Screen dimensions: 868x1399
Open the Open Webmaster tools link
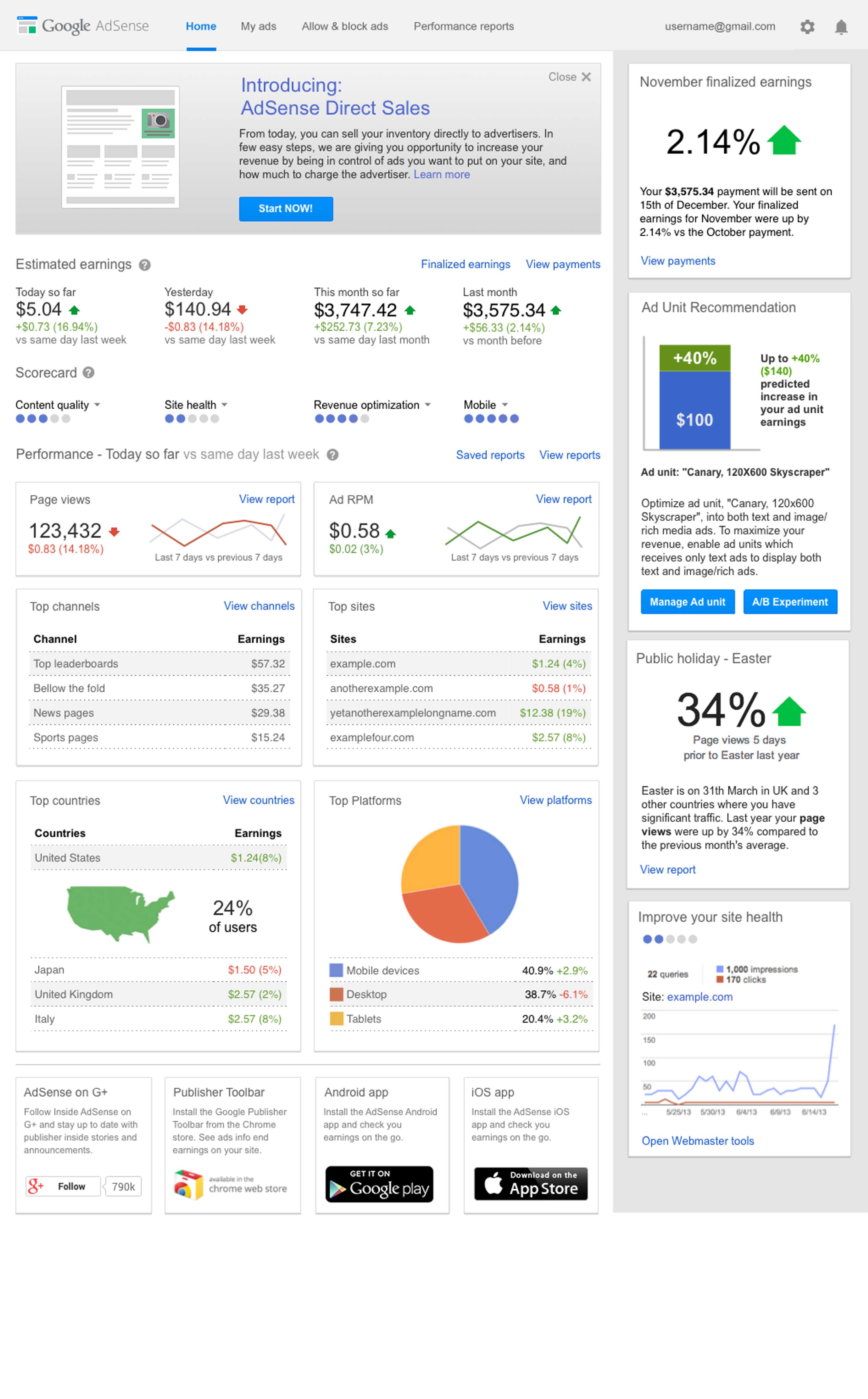tap(698, 1141)
